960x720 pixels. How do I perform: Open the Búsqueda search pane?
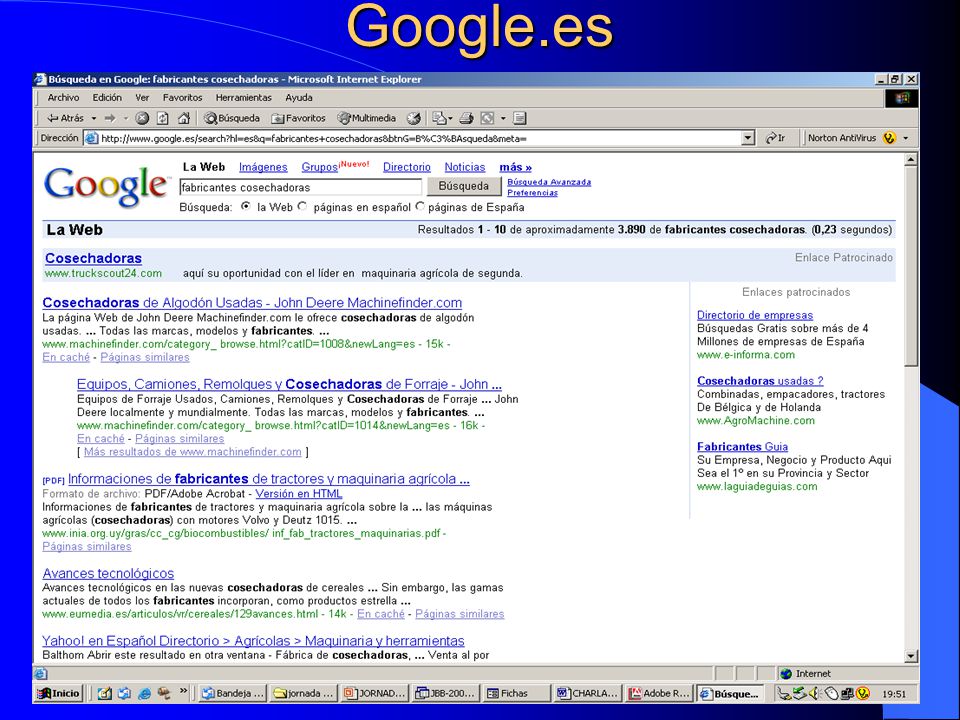[232, 118]
